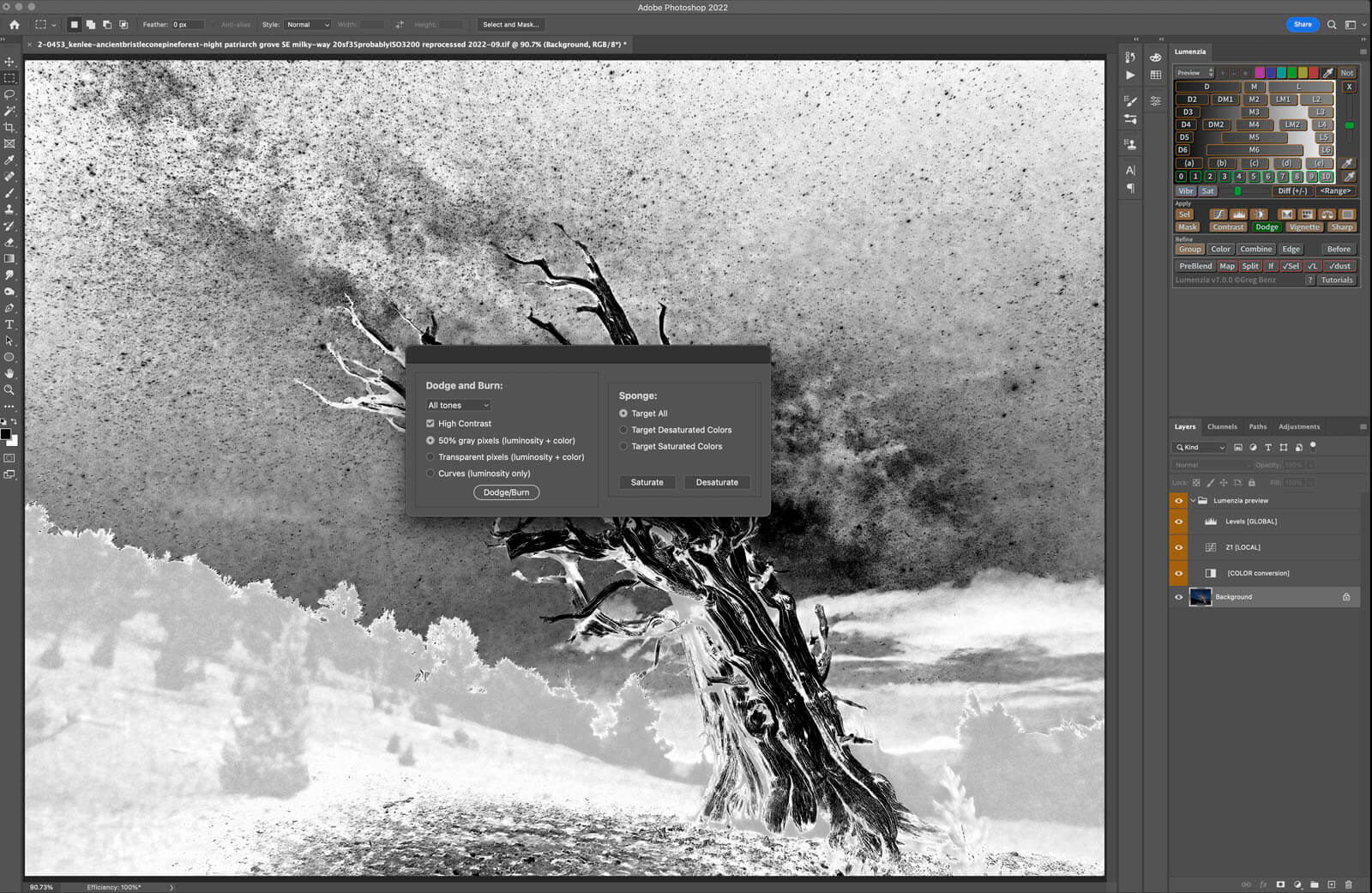Screen dimensions: 1372x893
Task: Choose the Gradient tool
Action: point(9,258)
